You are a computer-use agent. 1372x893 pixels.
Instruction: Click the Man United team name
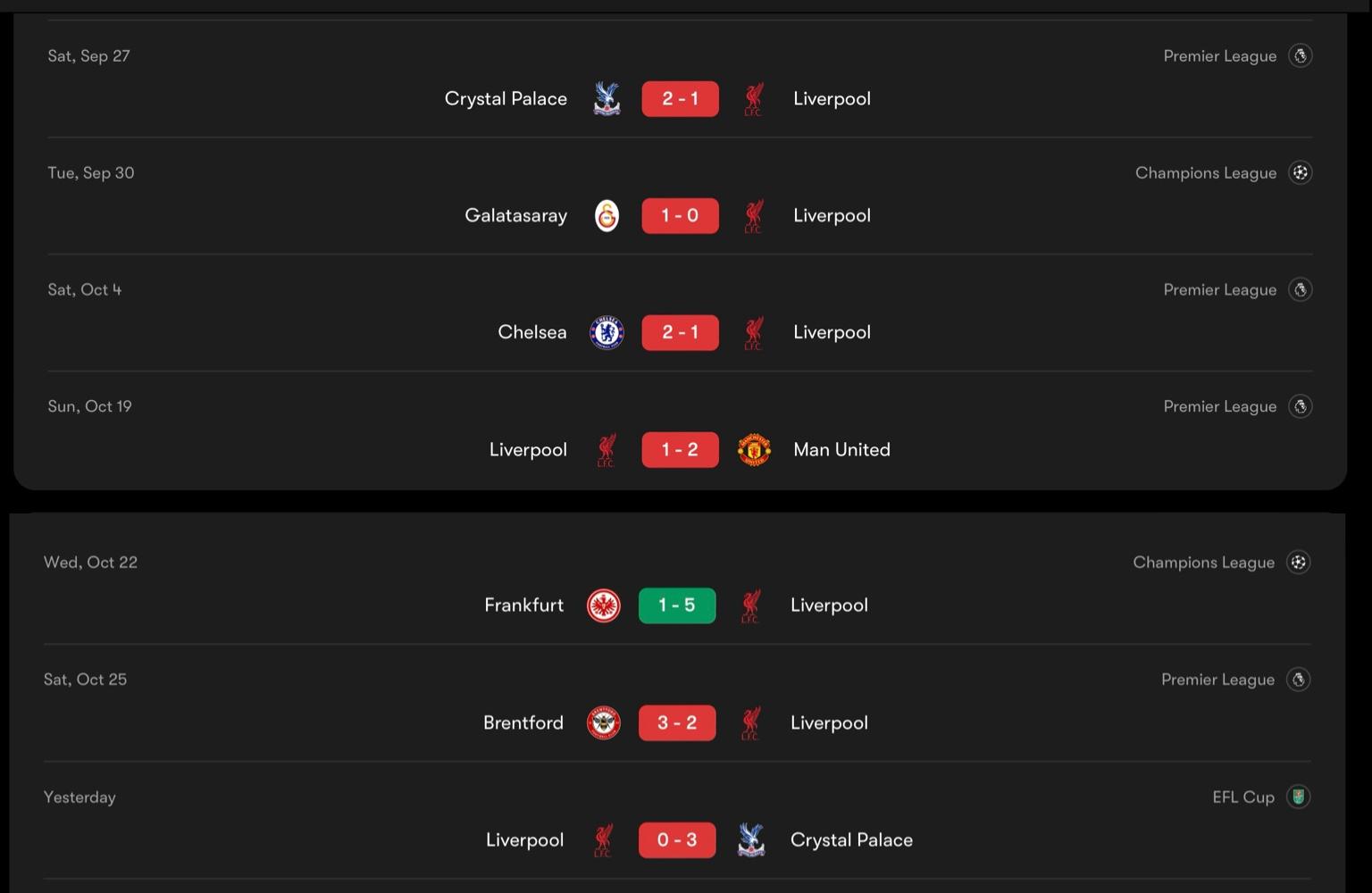click(x=841, y=449)
